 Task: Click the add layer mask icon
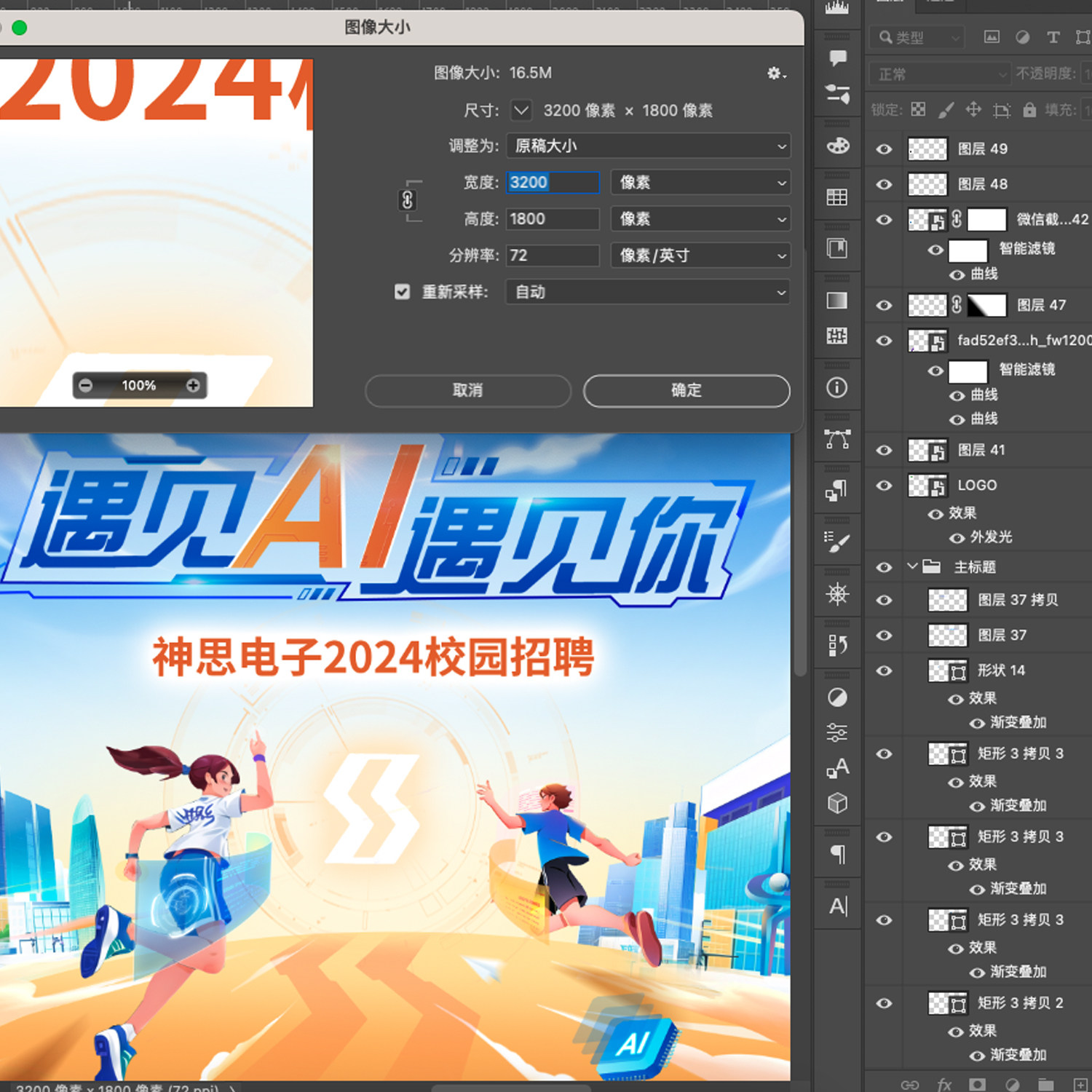[x=978, y=1085]
